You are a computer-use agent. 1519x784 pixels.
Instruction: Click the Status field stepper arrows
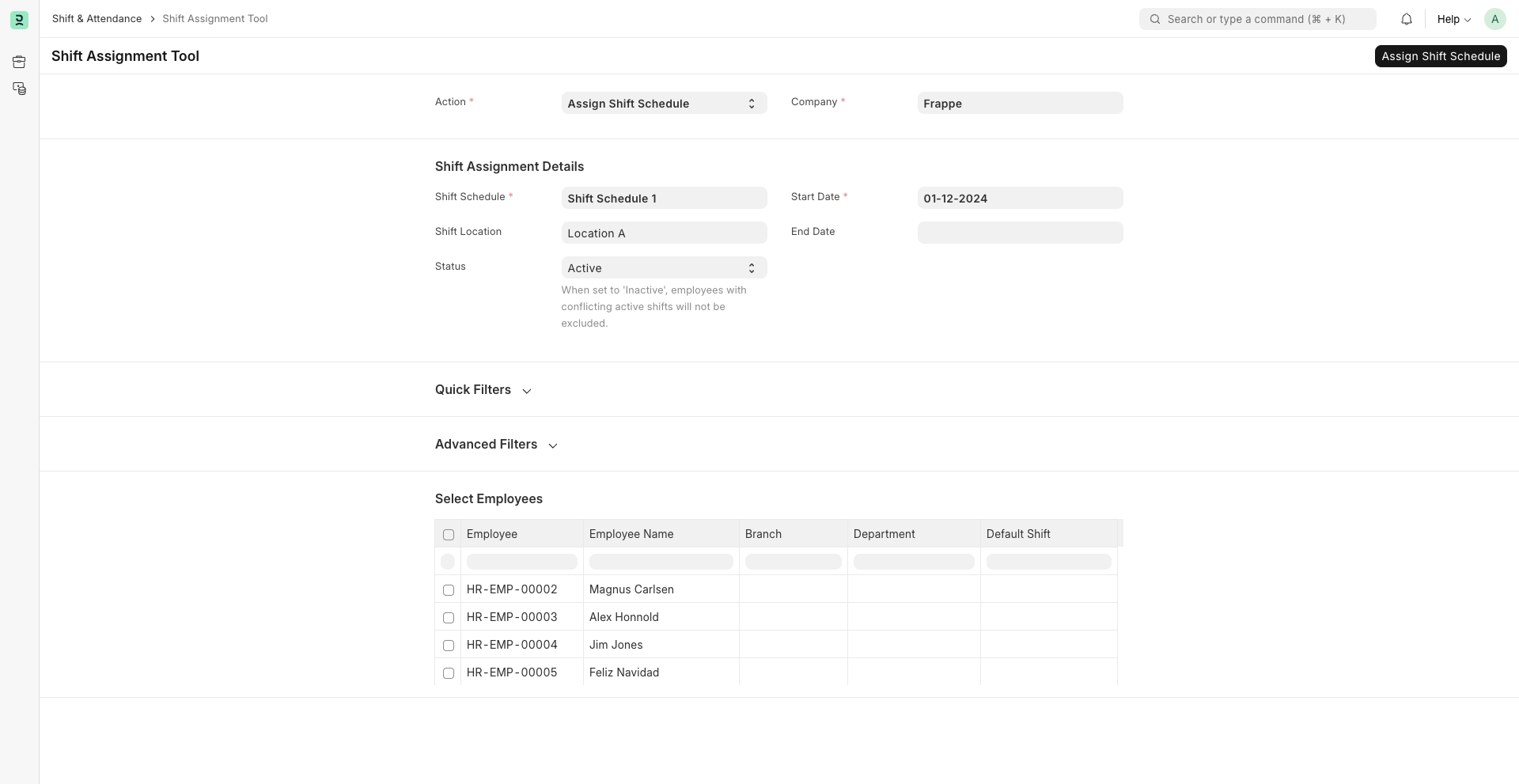(x=751, y=267)
